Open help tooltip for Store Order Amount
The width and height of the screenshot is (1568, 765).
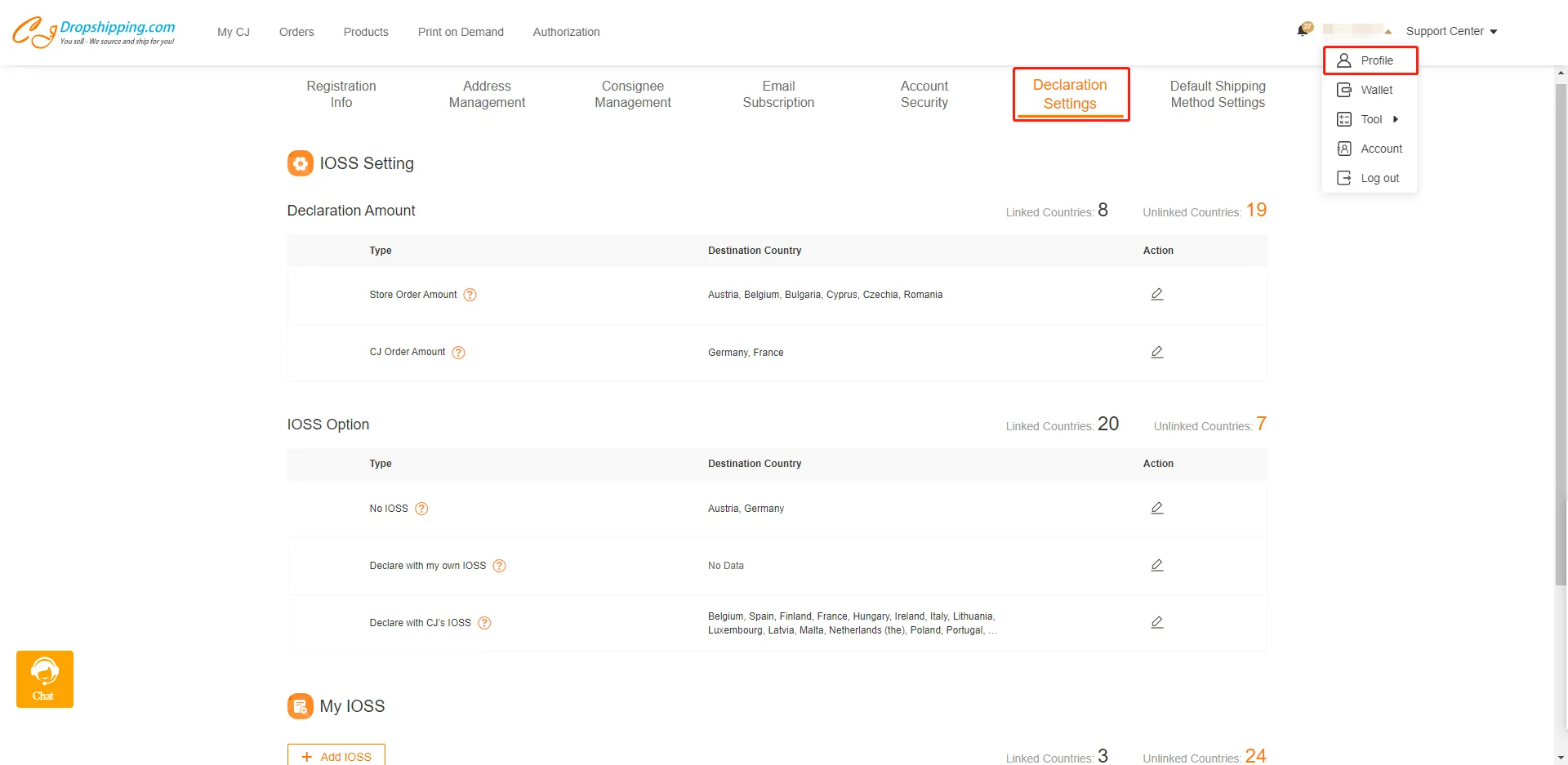click(x=470, y=295)
